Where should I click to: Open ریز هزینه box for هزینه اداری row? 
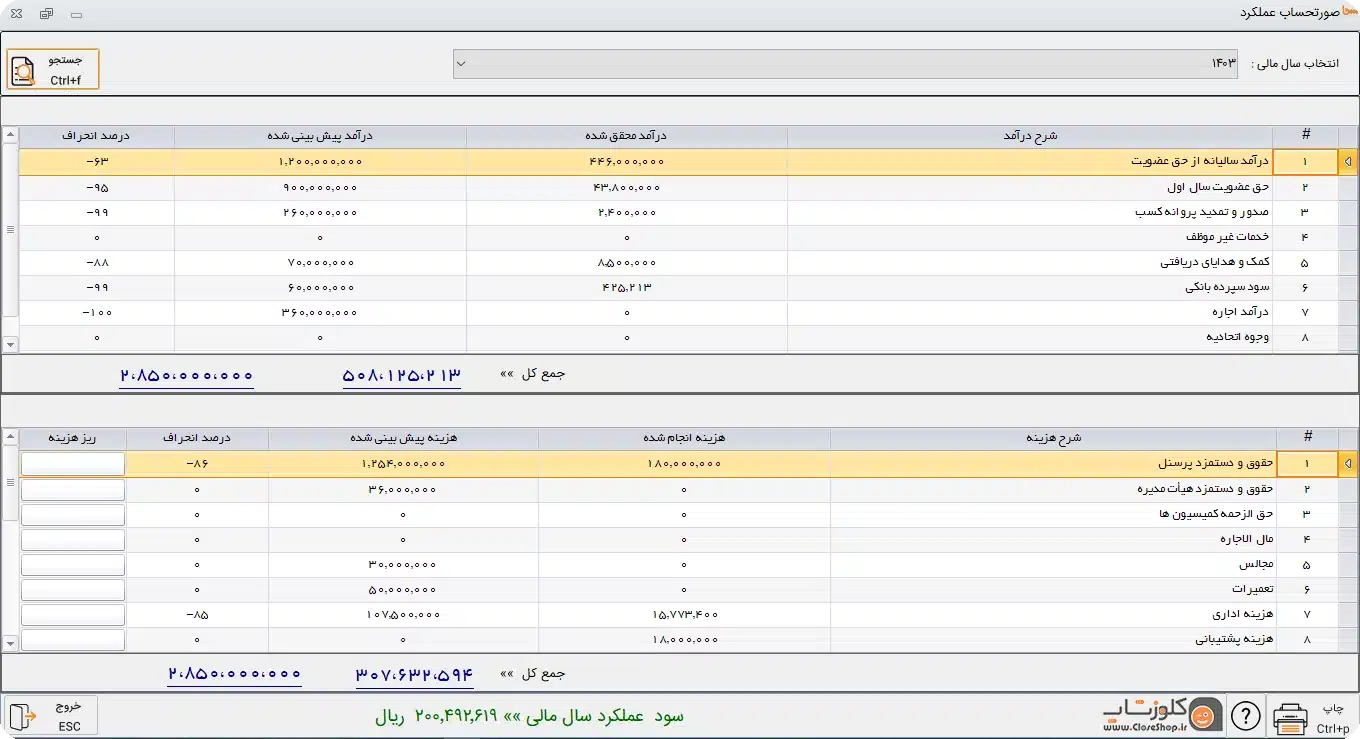click(x=73, y=615)
